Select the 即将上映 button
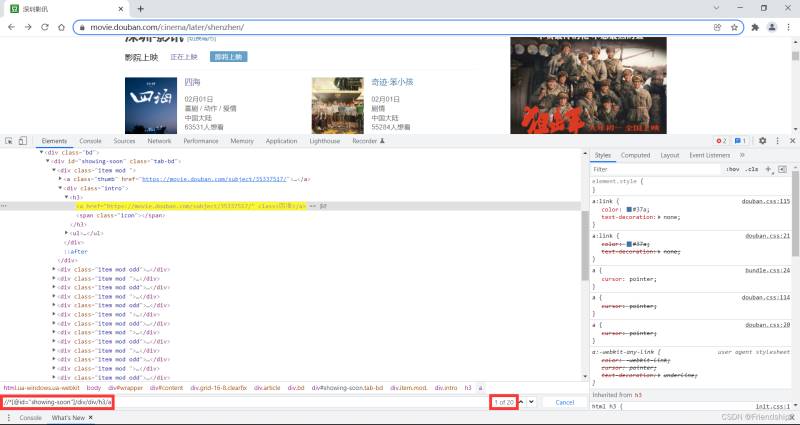This screenshot has height=425, width=800. [229, 57]
